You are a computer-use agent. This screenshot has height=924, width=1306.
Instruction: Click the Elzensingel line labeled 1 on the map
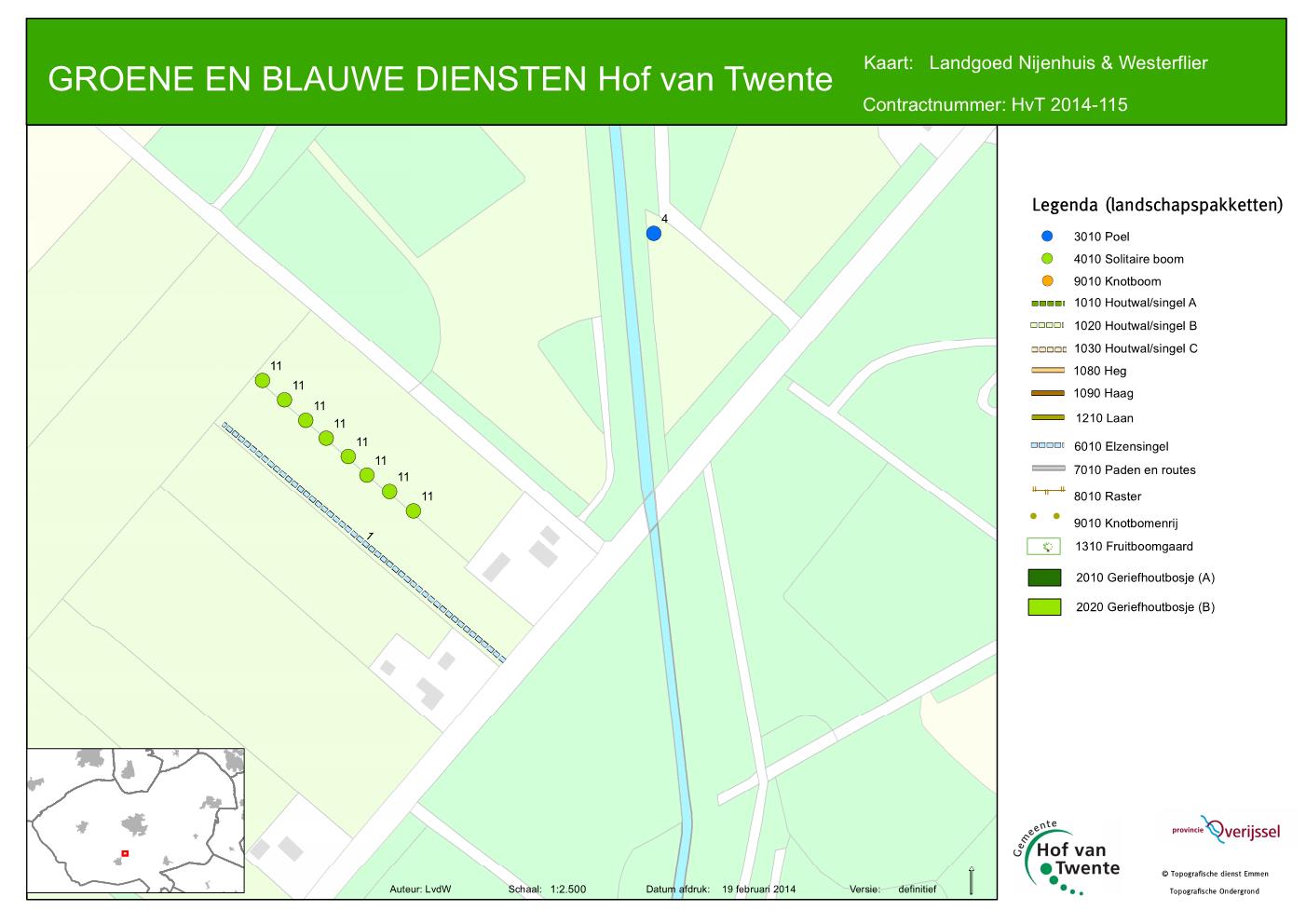(363, 542)
